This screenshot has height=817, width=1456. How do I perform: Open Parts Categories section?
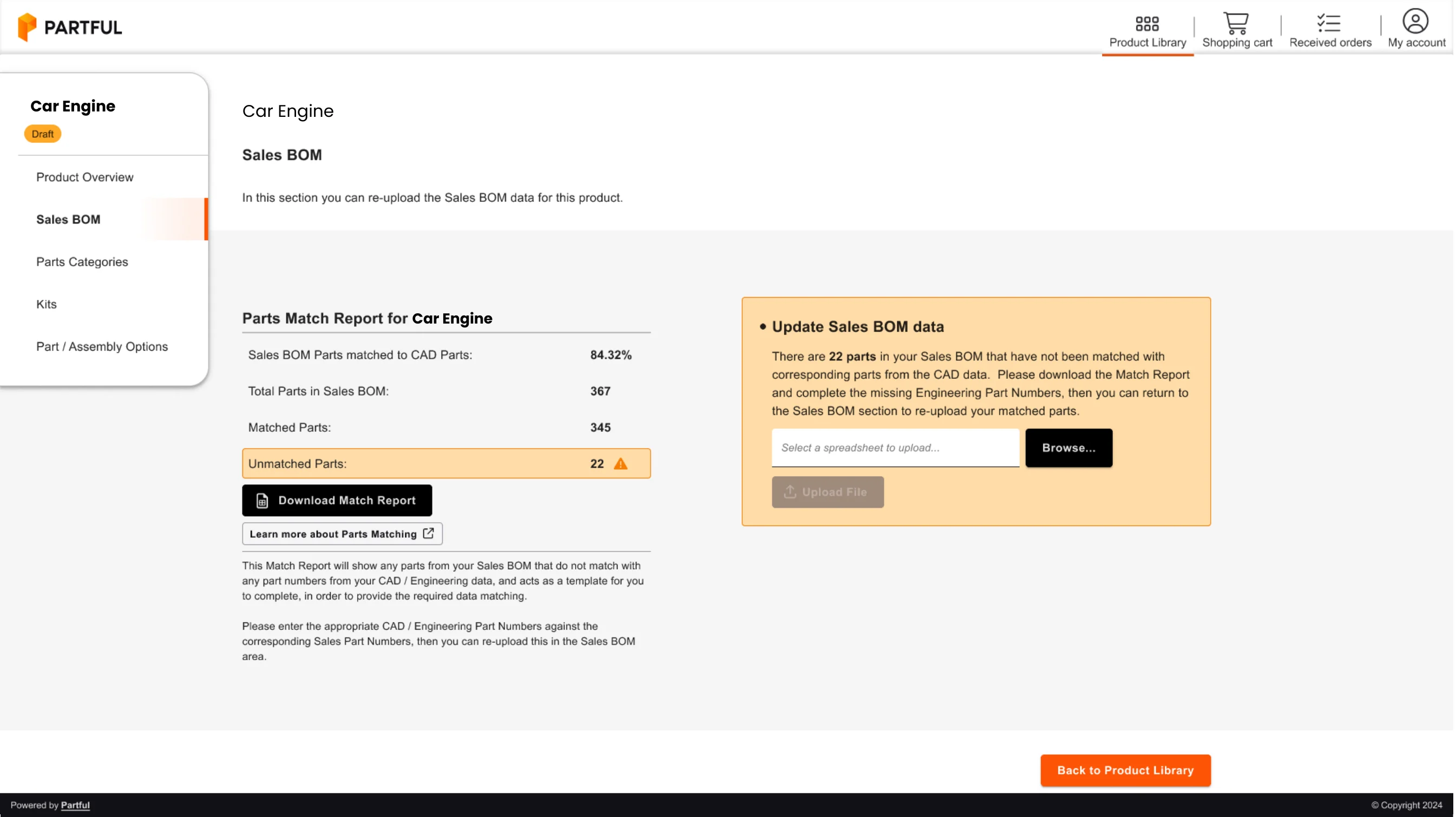click(x=82, y=262)
